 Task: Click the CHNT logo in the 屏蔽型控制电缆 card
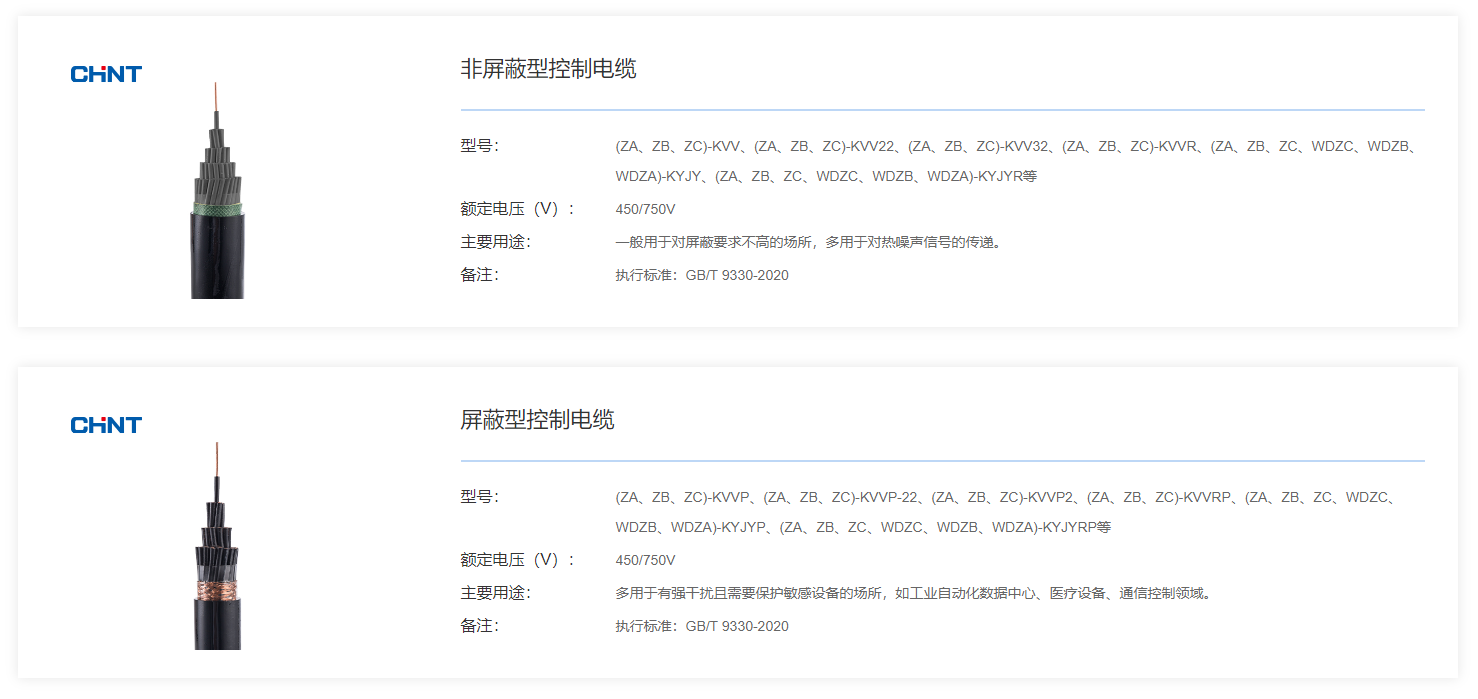pyautogui.click(x=106, y=425)
